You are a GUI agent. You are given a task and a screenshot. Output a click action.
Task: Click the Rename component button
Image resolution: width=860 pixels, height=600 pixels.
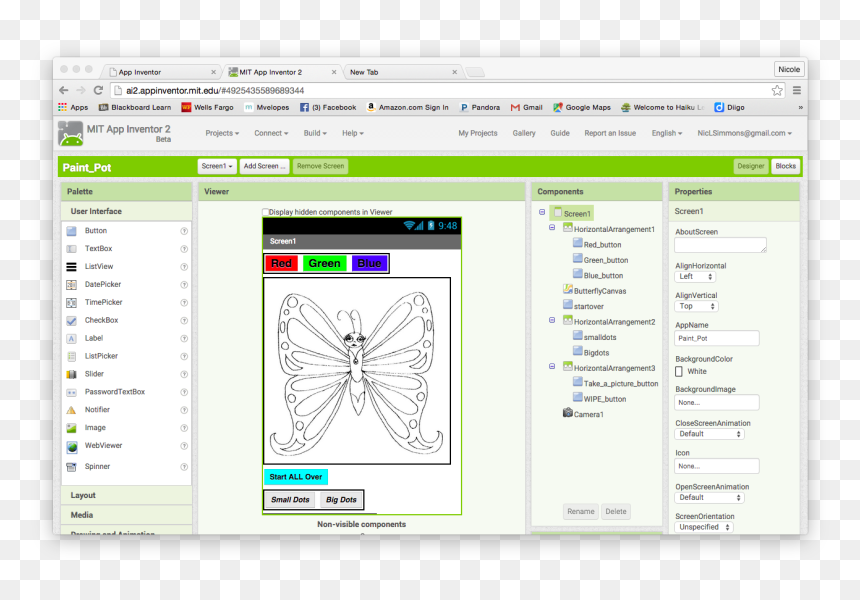click(581, 512)
